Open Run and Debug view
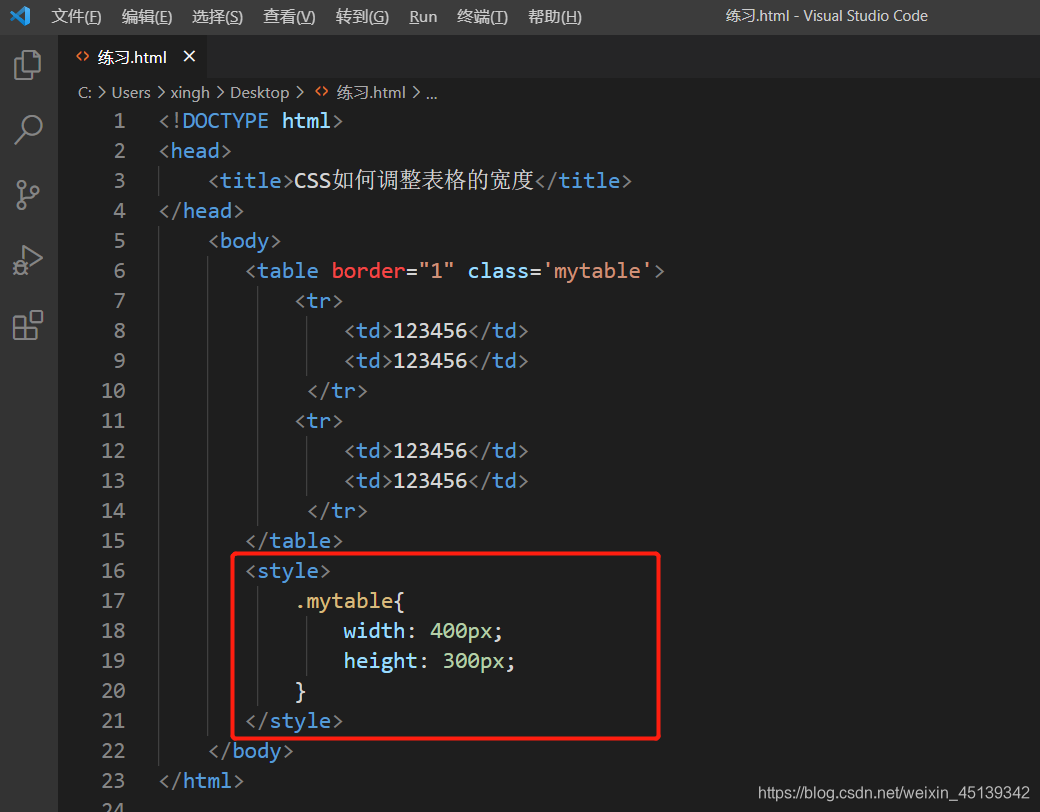 27,260
